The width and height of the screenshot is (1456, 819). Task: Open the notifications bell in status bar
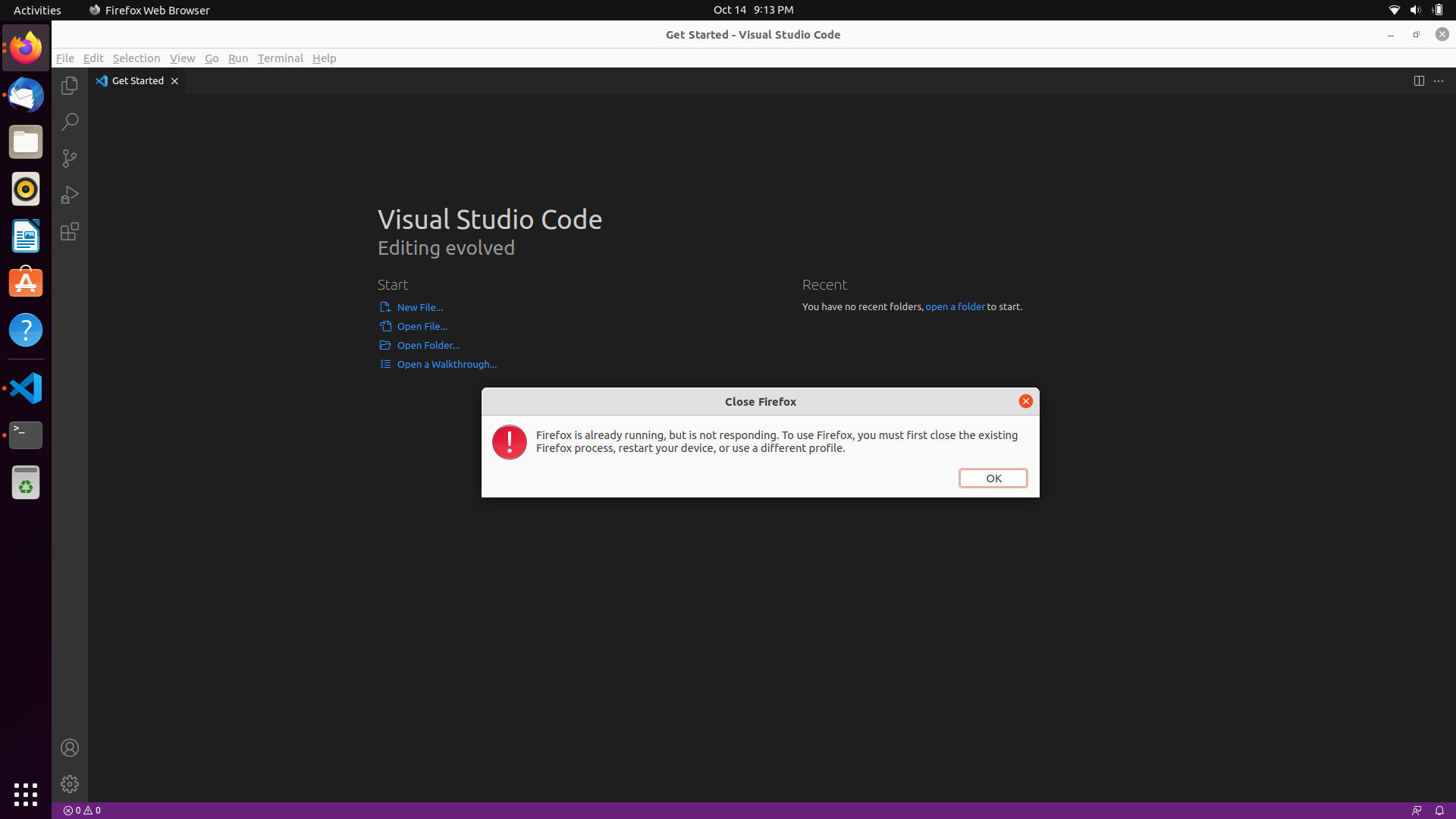[1439, 811]
